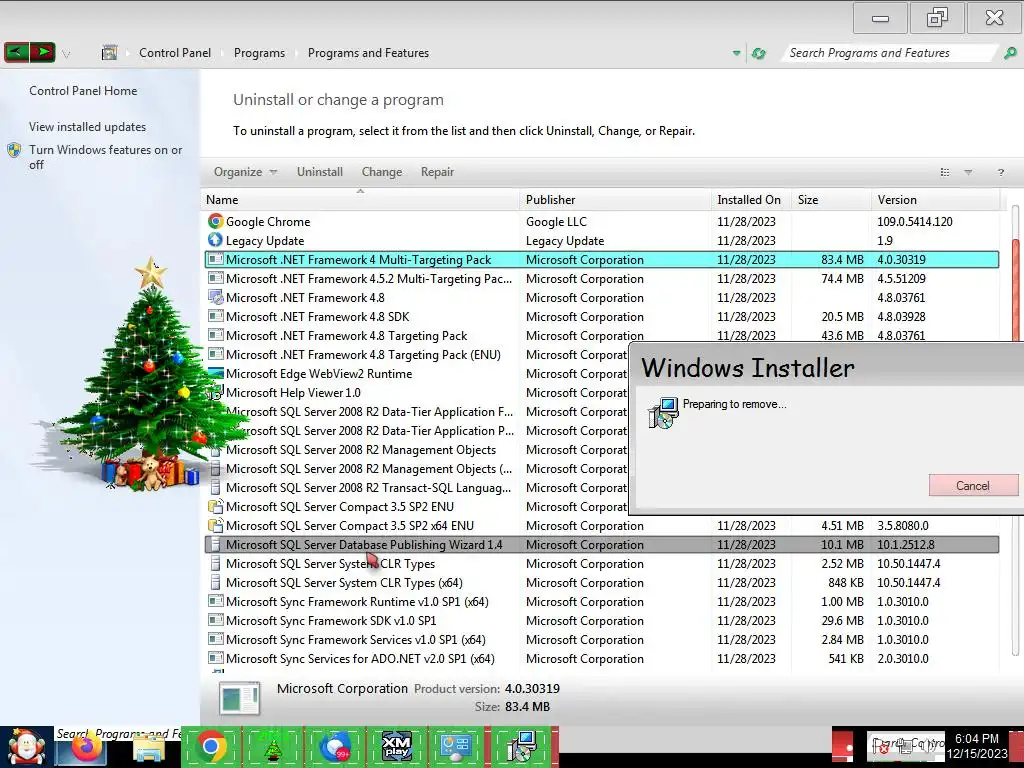Viewport: 1024px width, 768px height.
Task: Open View installed updates link
Action: (88, 127)
